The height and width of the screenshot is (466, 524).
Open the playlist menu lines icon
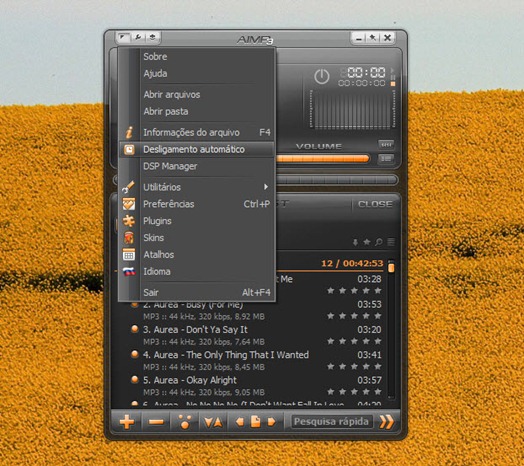[x=391, y=242]
